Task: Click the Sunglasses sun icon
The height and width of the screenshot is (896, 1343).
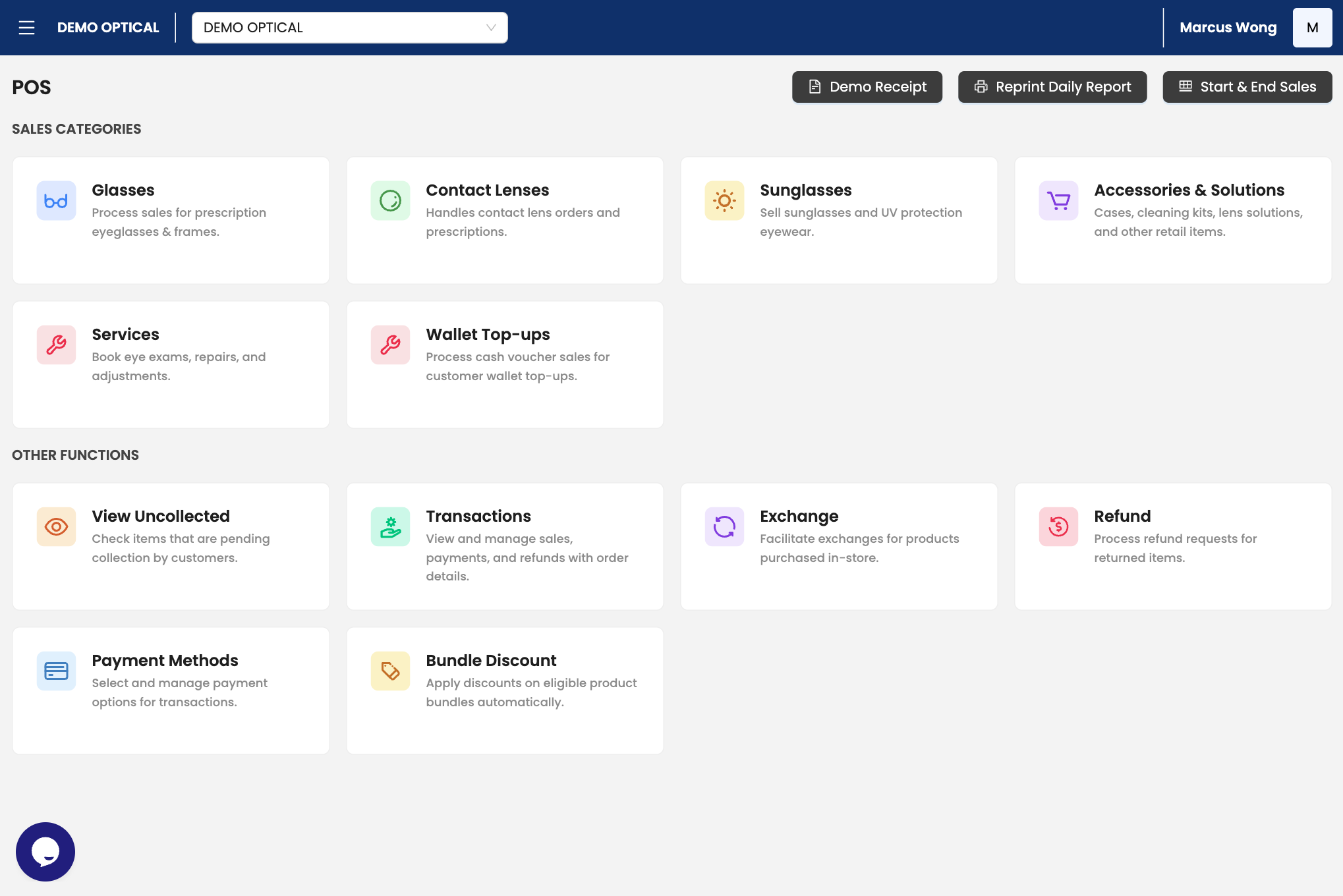Action: pyautogui.click(x=724, y=200)
